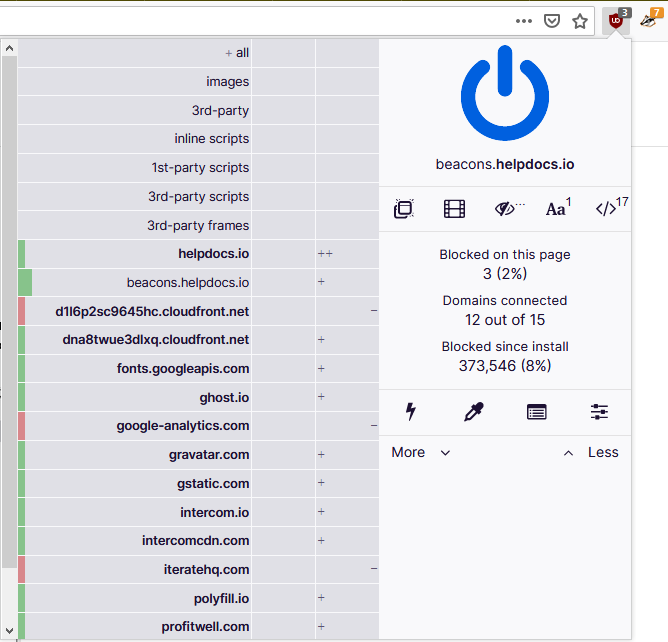The image size is (668, 642).
Task: Enter element zapper mode via lightning icon
Action: point(411,412)
